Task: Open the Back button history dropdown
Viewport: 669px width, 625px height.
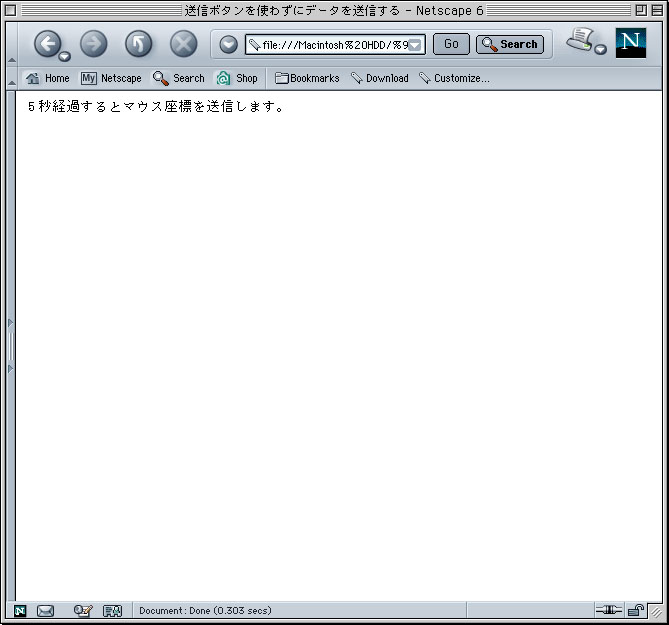Action: tap(64, 56)
